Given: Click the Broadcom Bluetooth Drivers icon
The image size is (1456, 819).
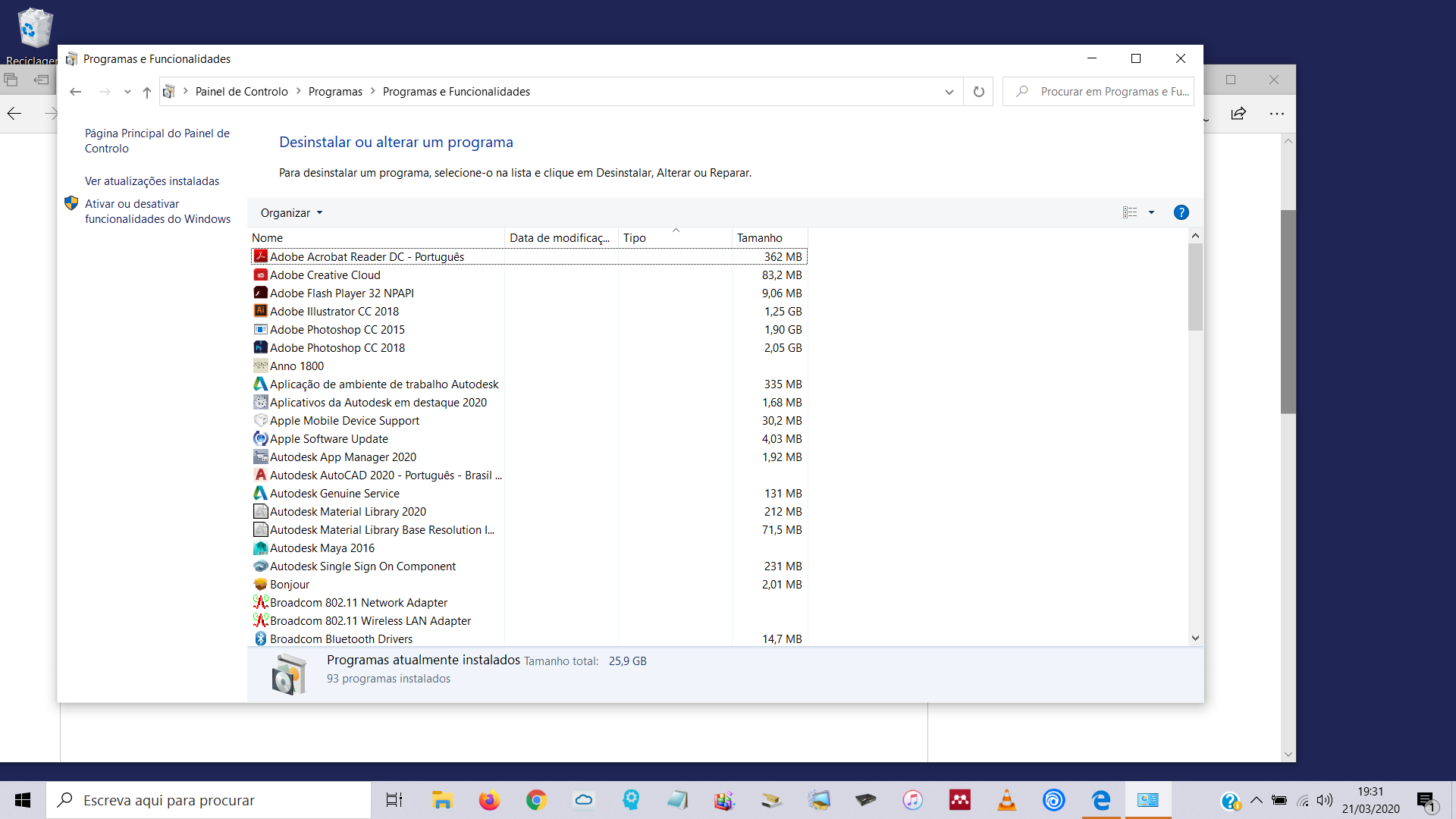Looking at the screenshot, I should pos(261,639).
